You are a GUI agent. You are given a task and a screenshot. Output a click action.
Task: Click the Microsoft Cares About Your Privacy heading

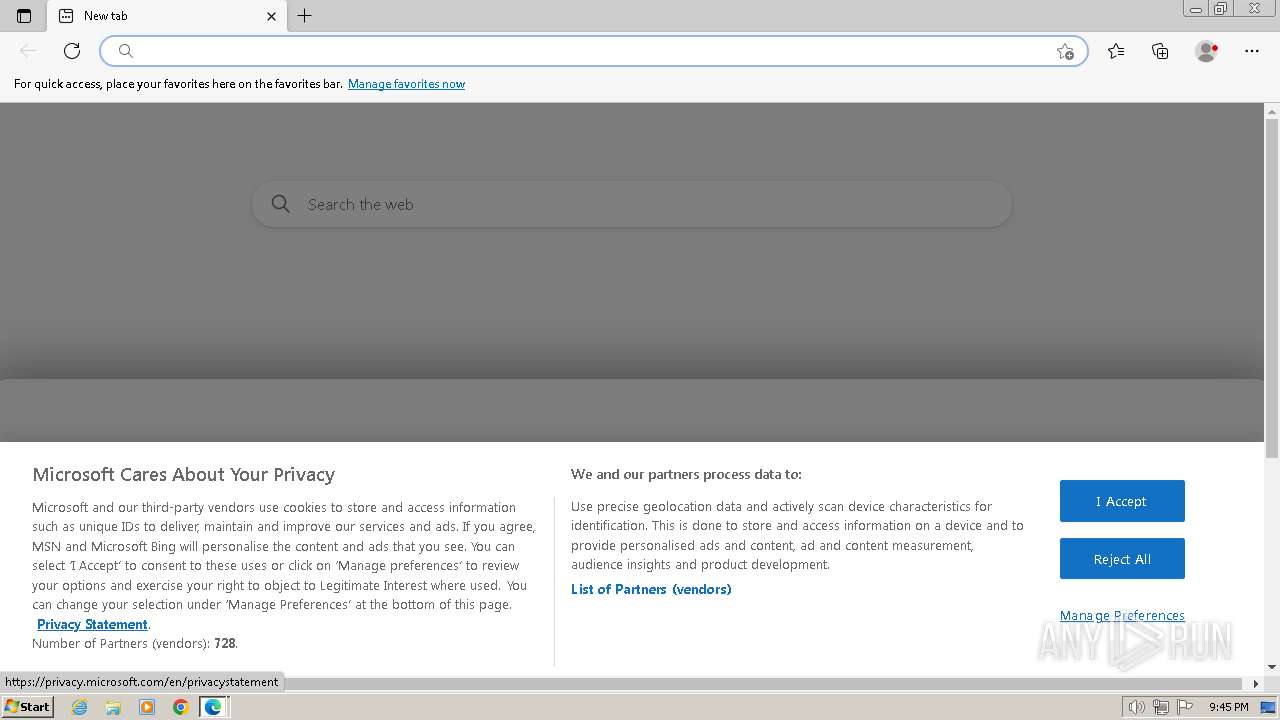point(183,474)
